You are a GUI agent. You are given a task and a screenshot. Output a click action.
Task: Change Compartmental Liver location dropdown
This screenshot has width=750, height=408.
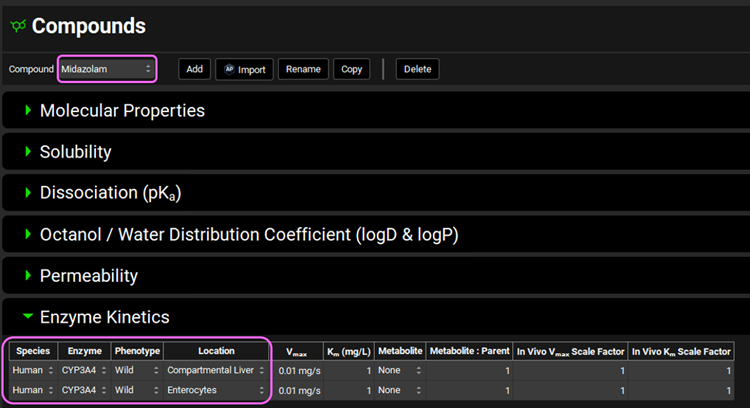tap(216, 371)
